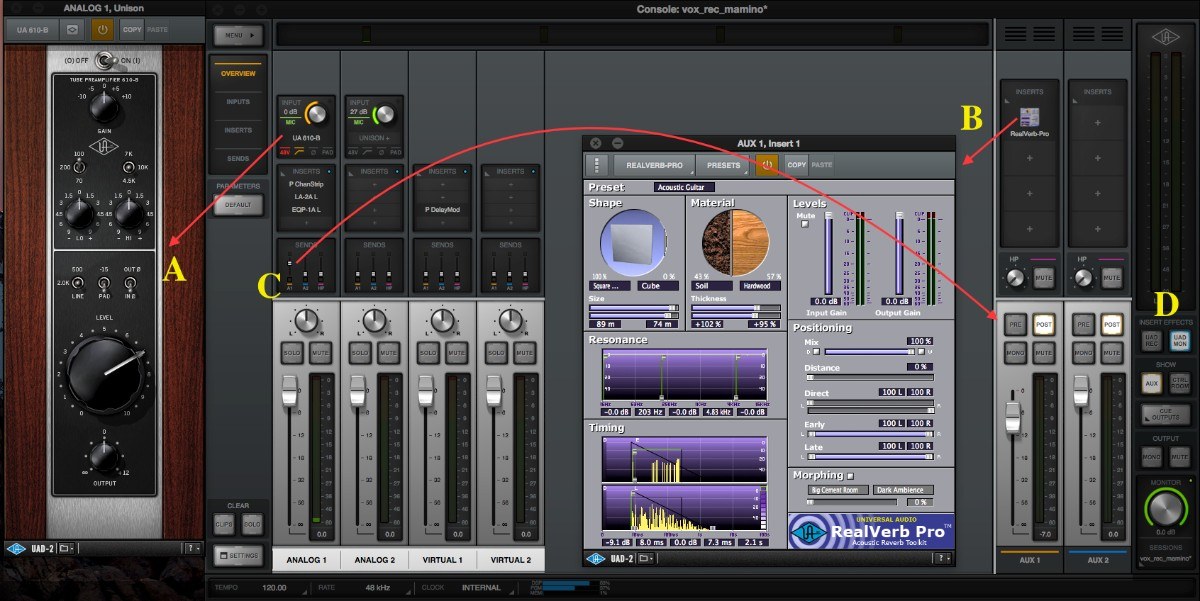1200x601 pixels.
Task: Click the Shape room preview in RealVerb
Action: [x=635, y=245]
